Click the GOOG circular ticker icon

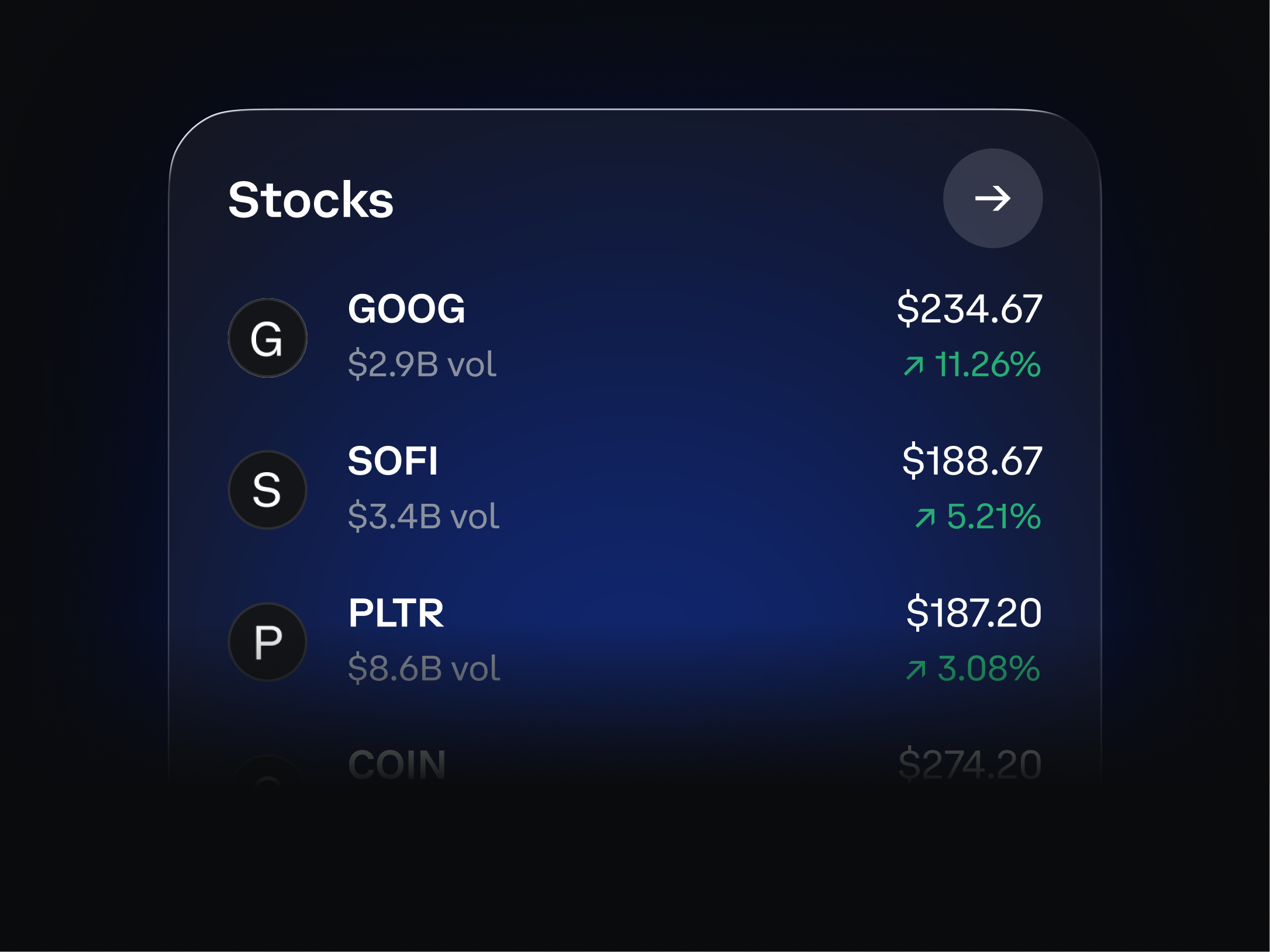coord(267,337)
